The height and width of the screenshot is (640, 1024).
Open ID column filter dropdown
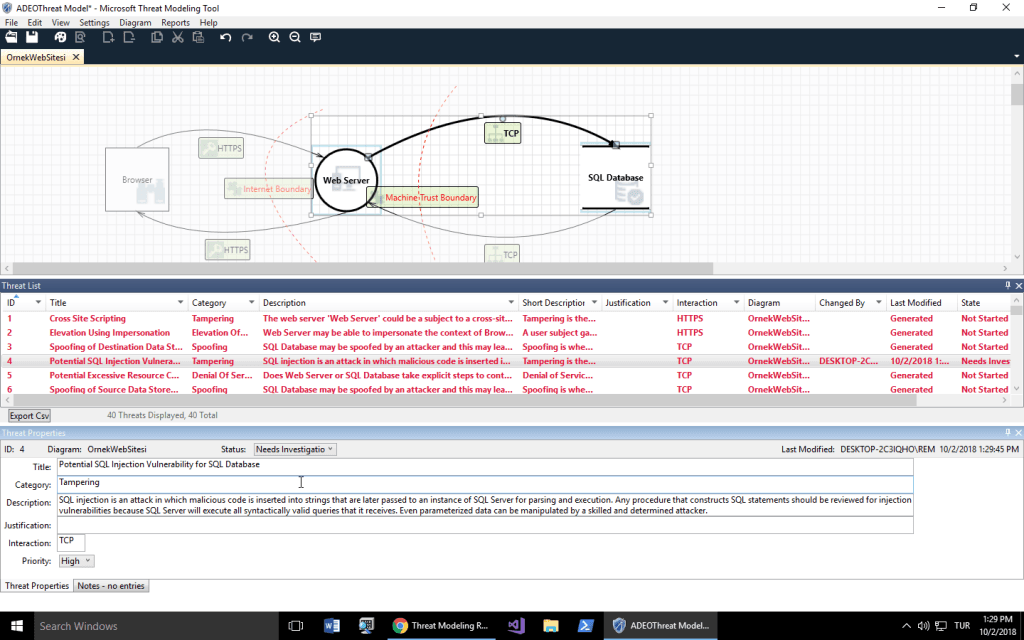(38, 302)
